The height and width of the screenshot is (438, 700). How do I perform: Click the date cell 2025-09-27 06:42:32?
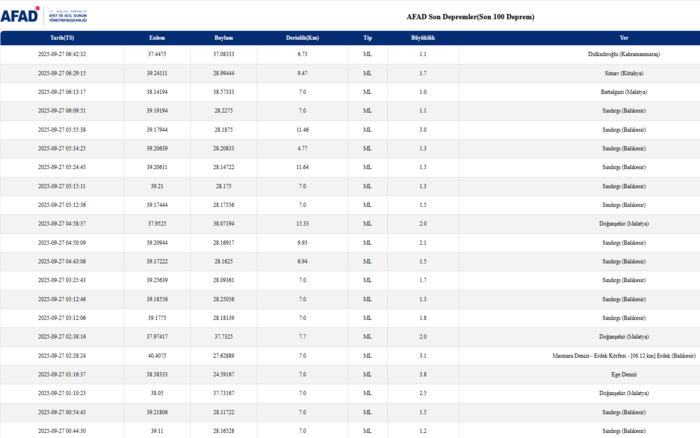62,54
